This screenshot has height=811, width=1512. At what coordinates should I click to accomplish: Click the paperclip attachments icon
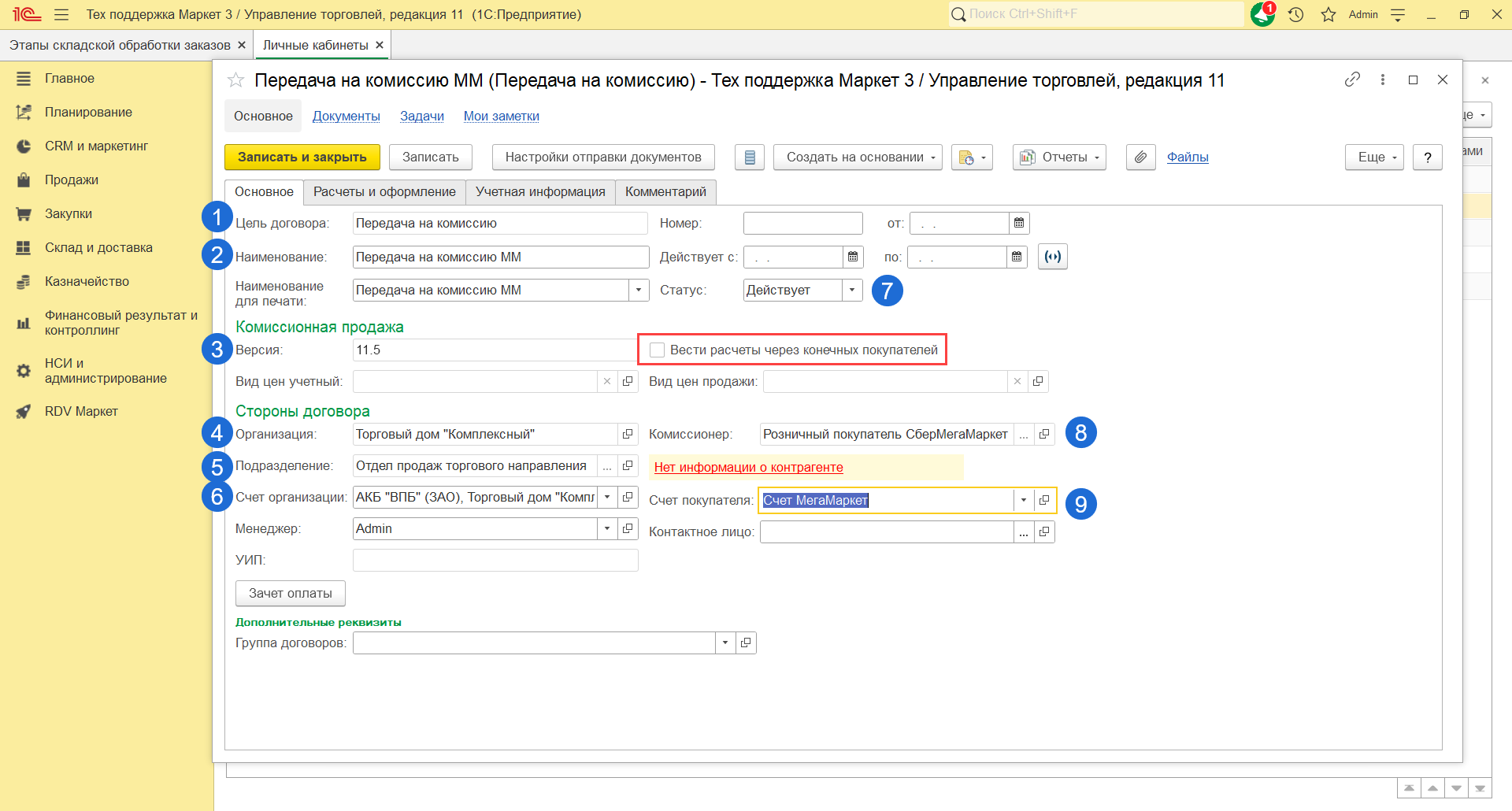coord(1140,157)
